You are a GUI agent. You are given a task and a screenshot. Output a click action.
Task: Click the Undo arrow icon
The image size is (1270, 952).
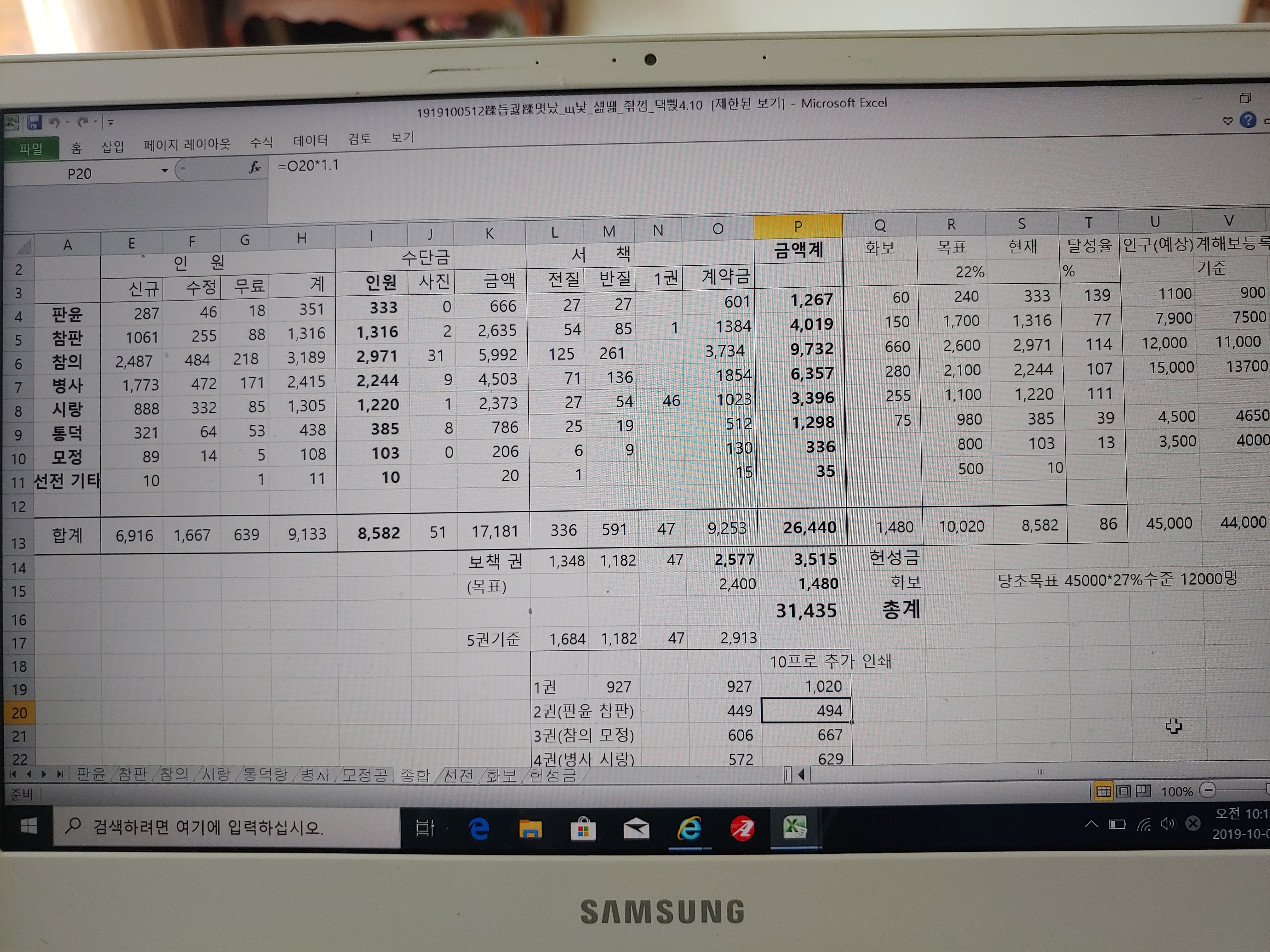(54, 122)
